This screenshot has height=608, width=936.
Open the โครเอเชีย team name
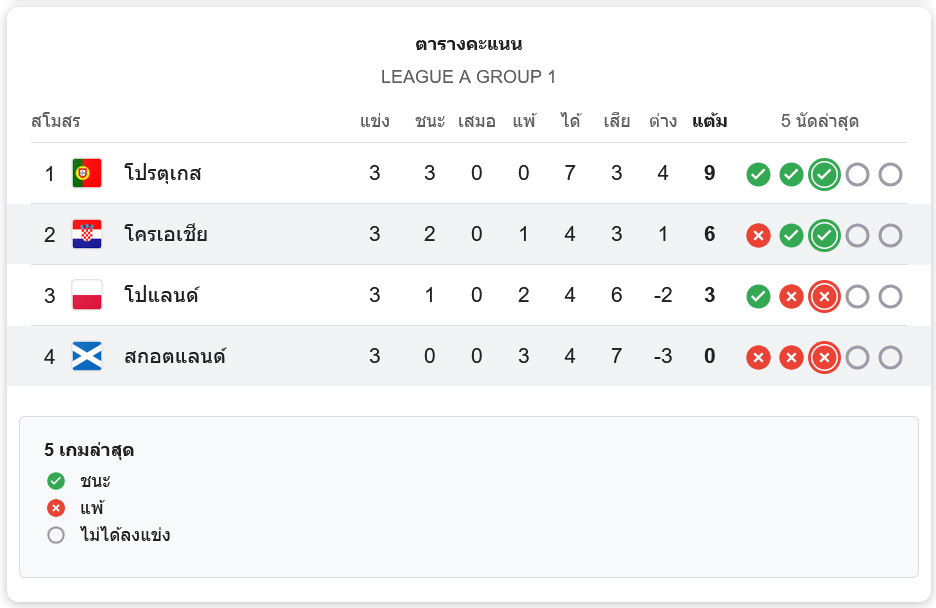pyautogui.click(x=166, y=235)
